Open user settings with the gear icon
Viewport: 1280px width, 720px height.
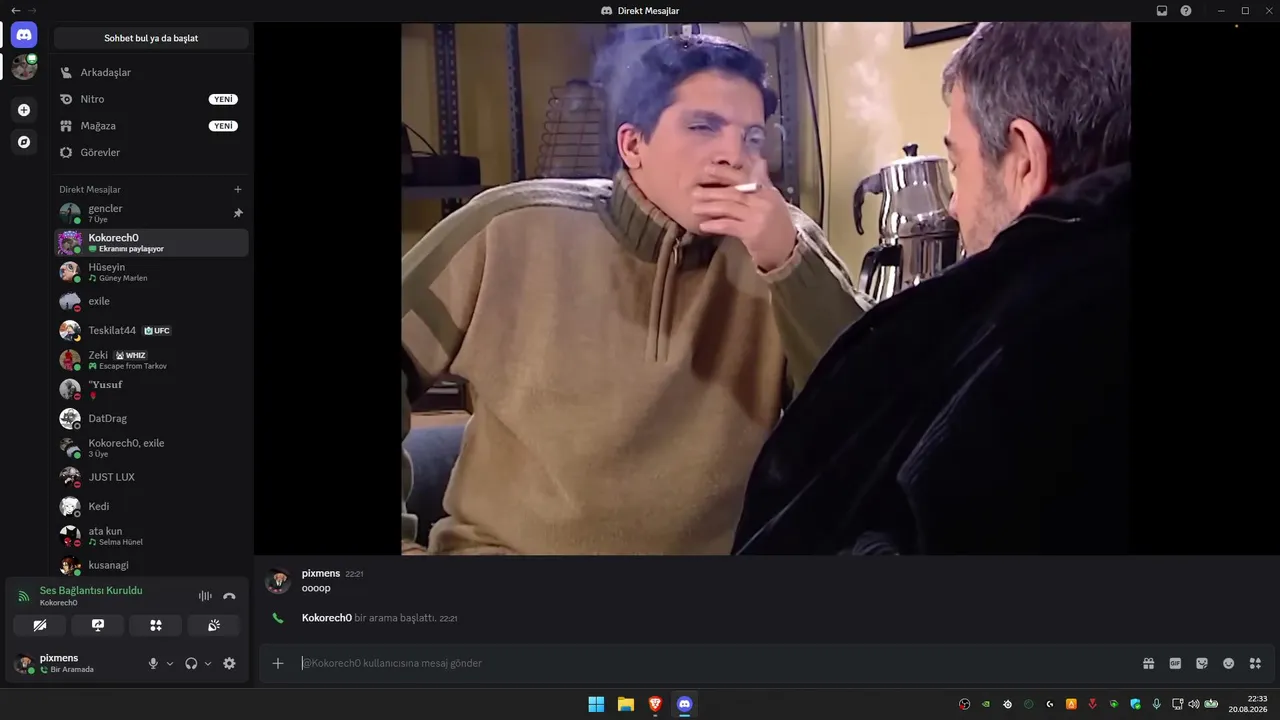[229, 663]
